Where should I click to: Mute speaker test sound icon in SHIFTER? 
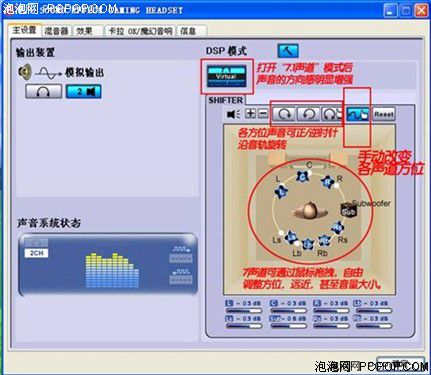[233, 114]
